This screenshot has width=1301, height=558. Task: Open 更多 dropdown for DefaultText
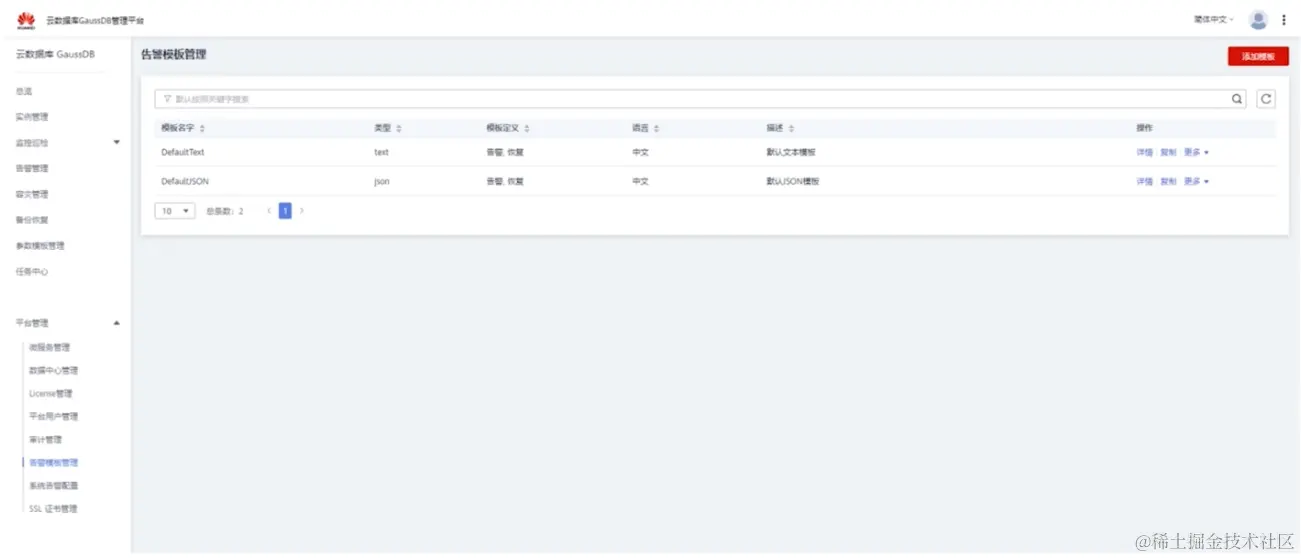coord(1197,152)
